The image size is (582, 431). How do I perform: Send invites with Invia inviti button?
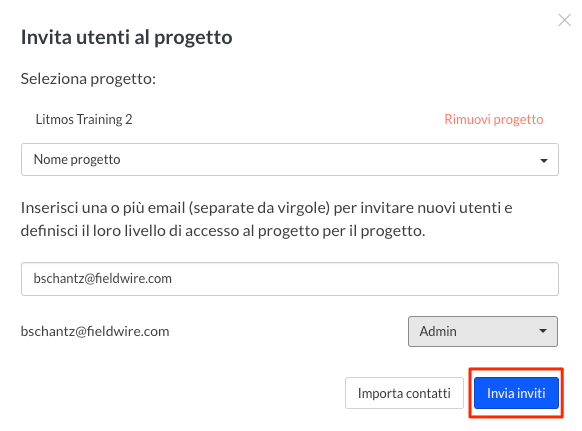516,393
